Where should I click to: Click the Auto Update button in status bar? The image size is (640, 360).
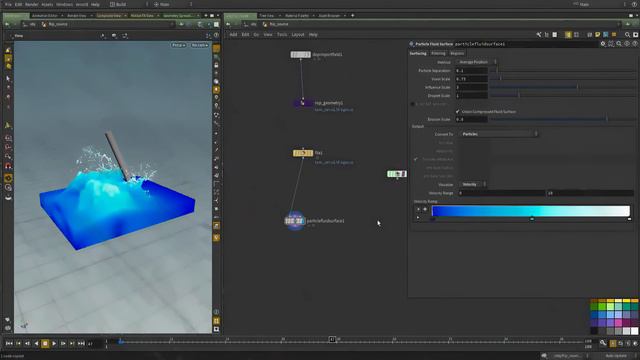[x=616, y=356]
